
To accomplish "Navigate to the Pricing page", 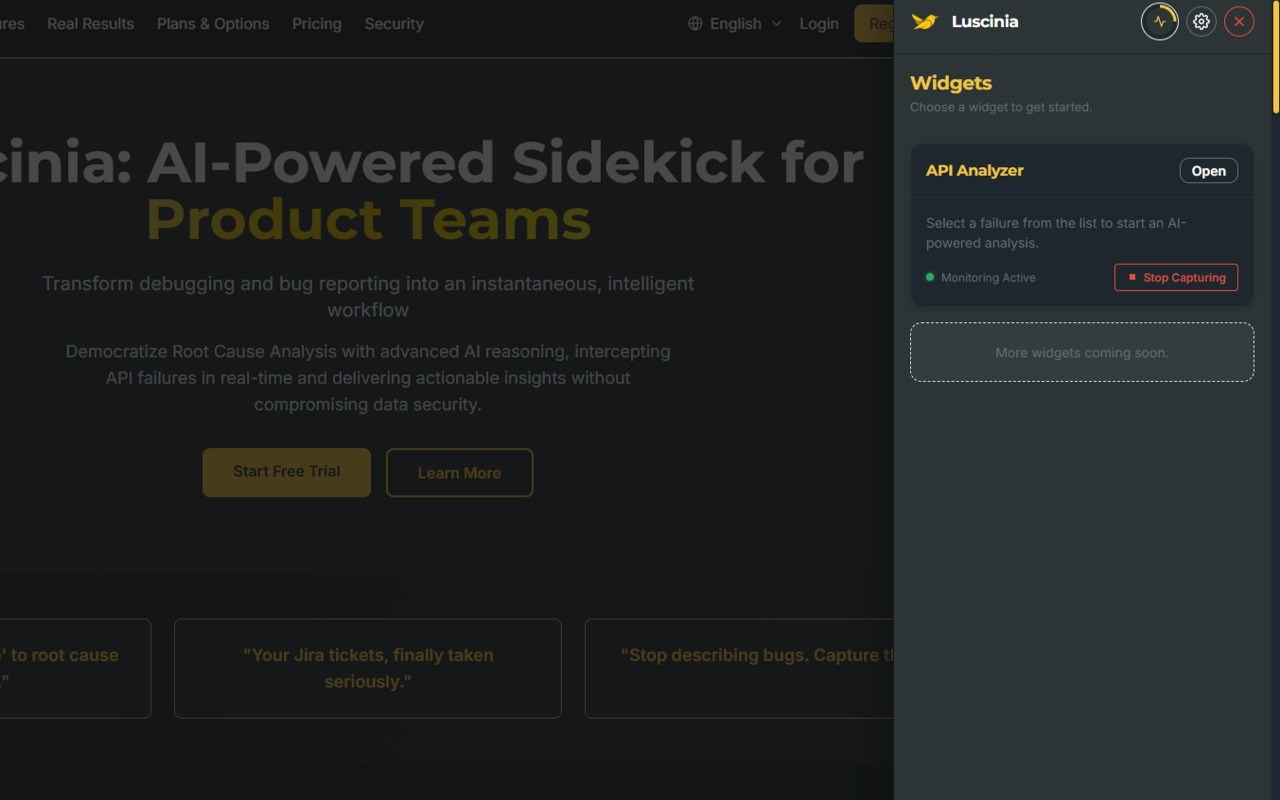I will click(317, 23).
